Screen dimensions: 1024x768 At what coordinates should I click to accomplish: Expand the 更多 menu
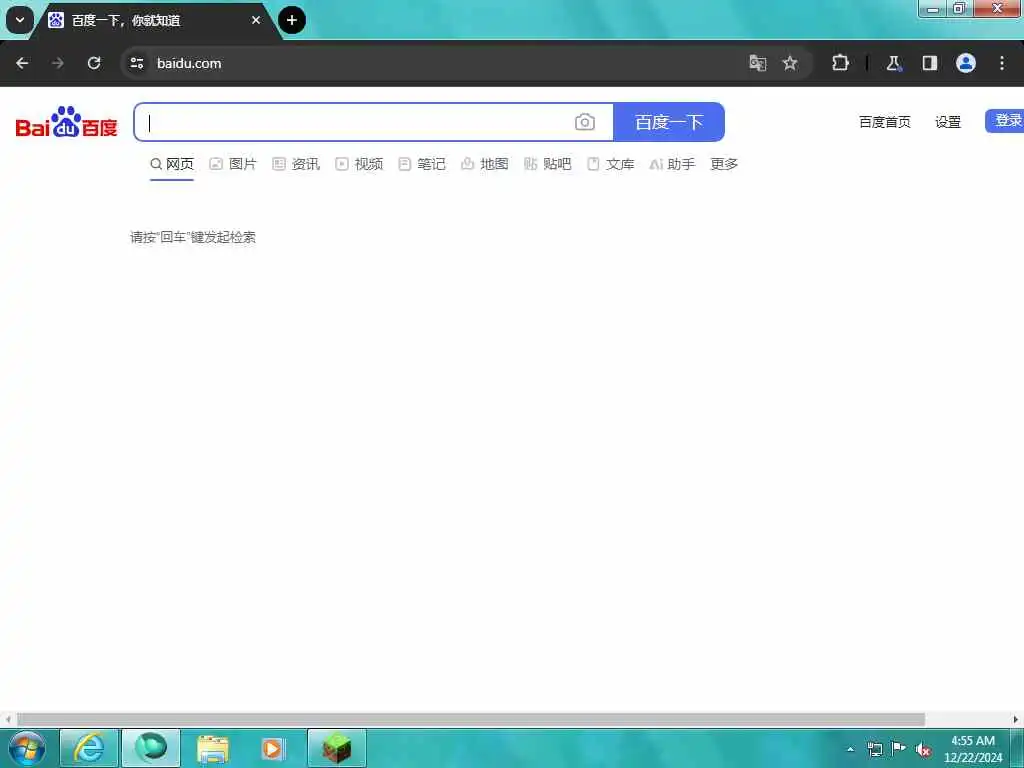[724, 164]
